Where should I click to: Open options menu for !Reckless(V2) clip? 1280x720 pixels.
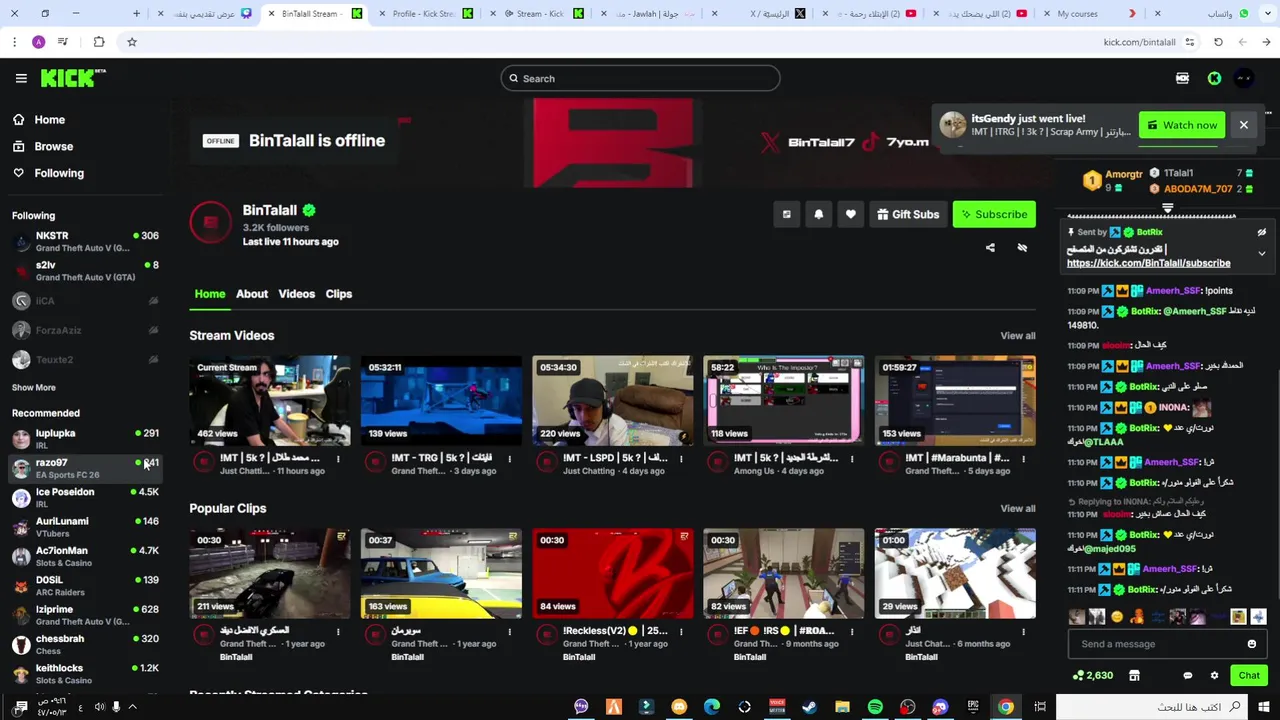681,632
